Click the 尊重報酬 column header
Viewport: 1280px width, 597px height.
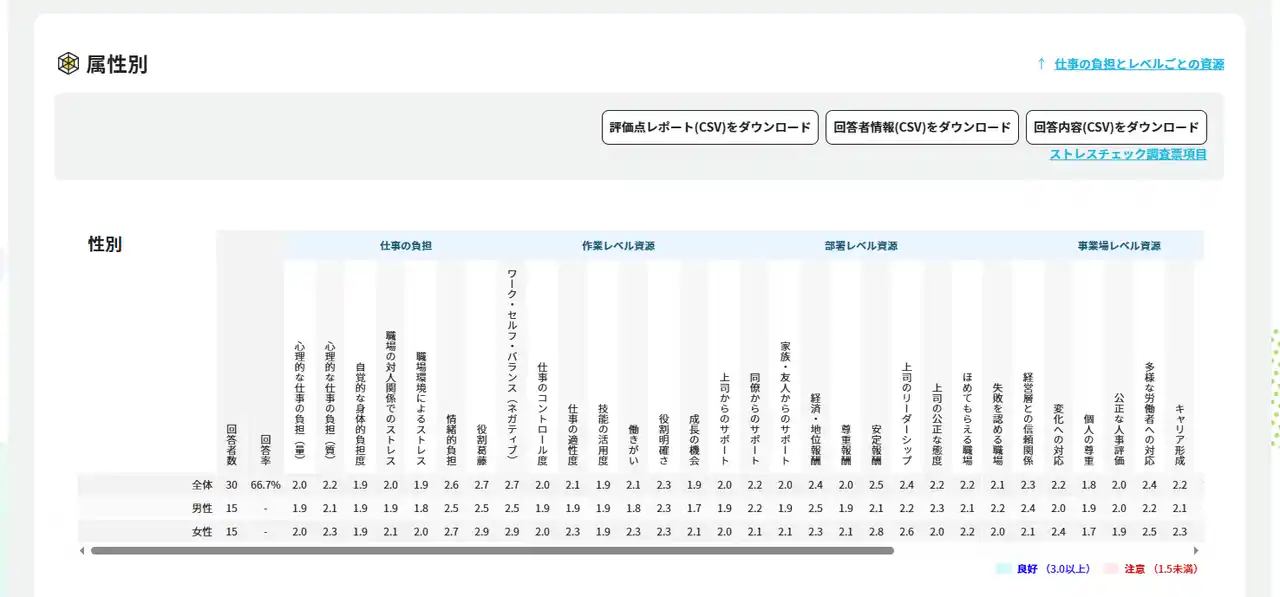(846, 444)
